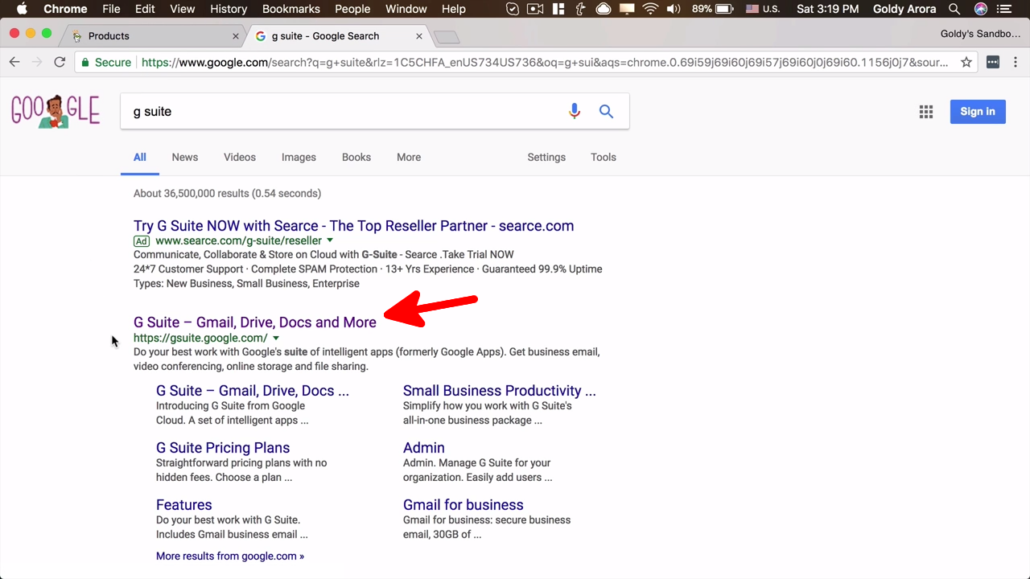Click the browser back arrow
This screenshot has width=1030, height=579.
(x=14, y=62)
